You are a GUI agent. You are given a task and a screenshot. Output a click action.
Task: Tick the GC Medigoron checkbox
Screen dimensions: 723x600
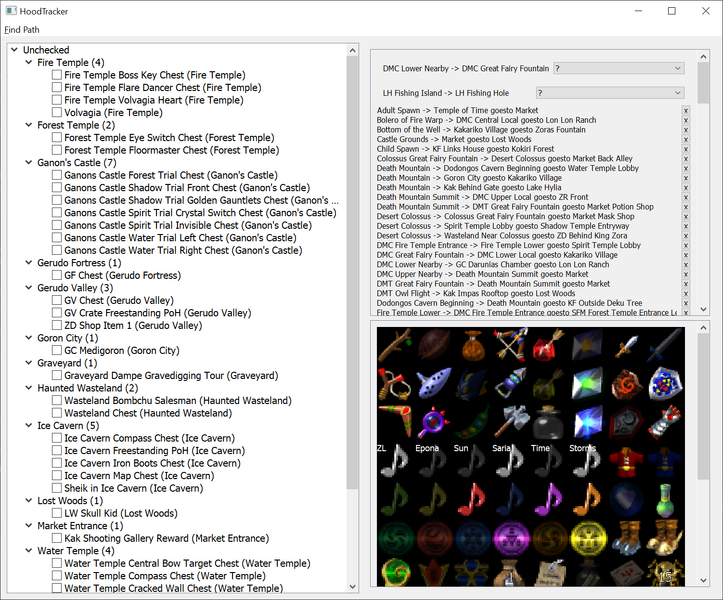57,351
